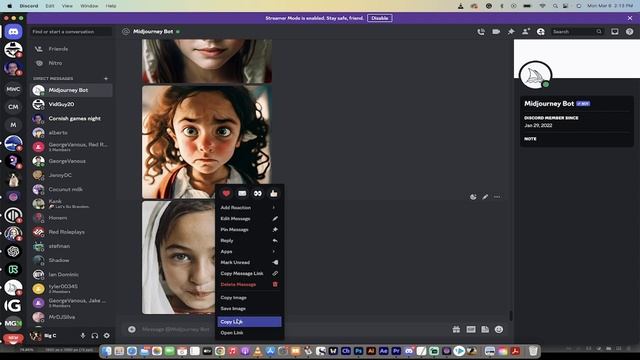Open help icon in header
640x360 pixels.
[x=629, y=31]
